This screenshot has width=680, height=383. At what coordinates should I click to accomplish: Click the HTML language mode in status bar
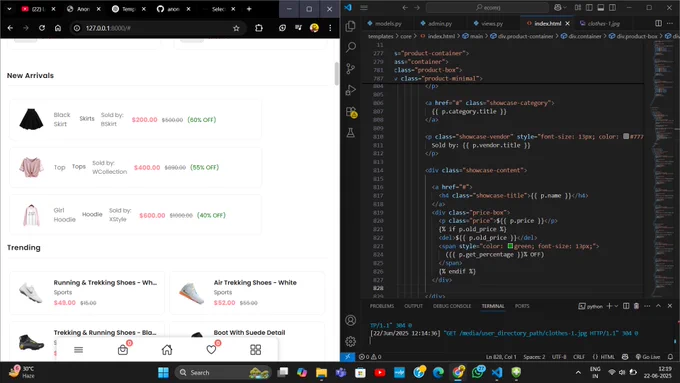608,357
